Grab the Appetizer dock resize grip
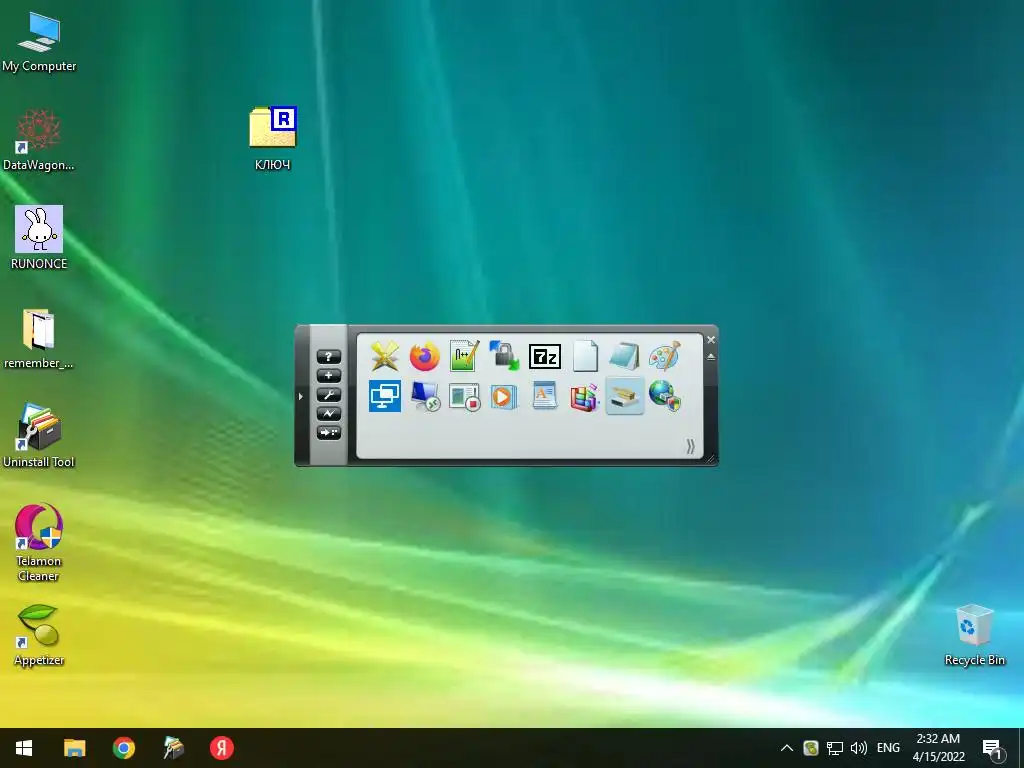The image size is (1024, 768). tap(711, 459)
